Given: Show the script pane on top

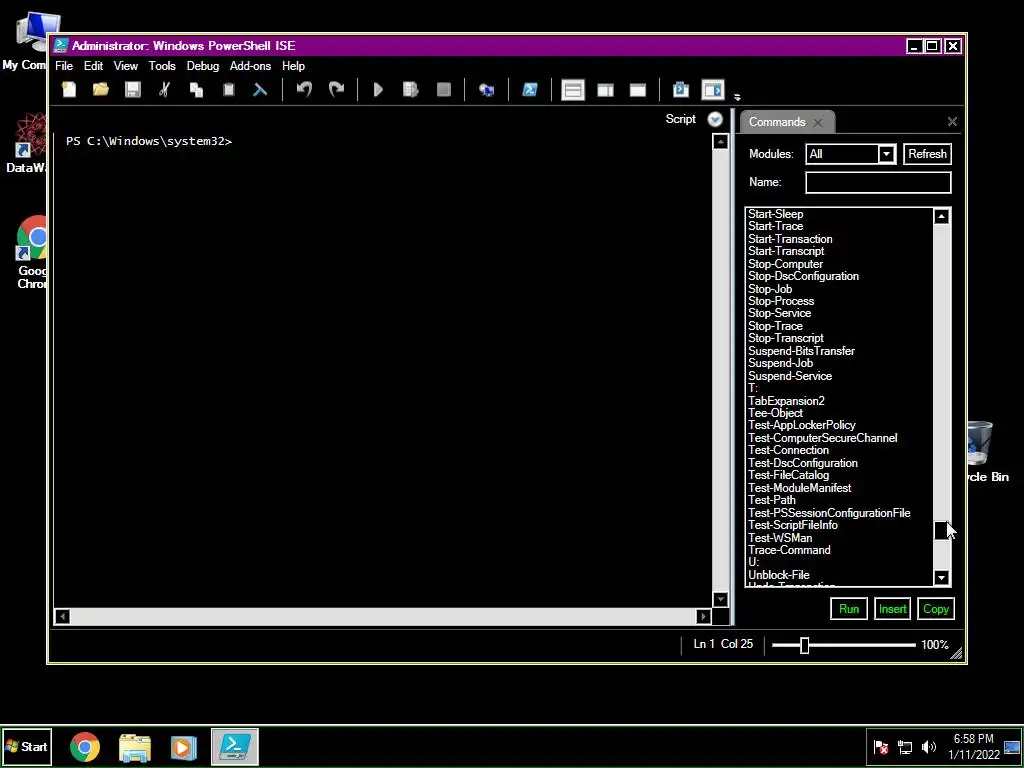Looking at the screenshot, I should pos(573,89).
